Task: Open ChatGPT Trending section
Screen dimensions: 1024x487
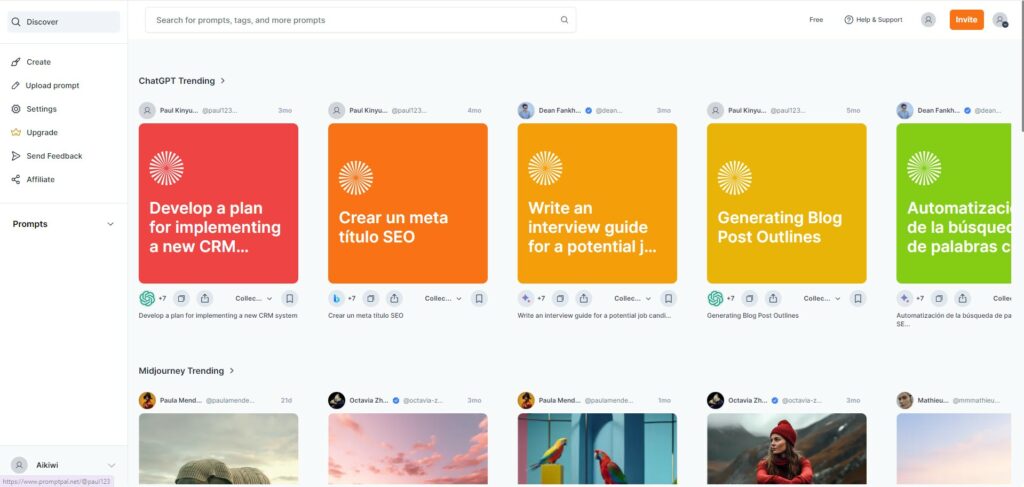Action: click(x=182, y=81)
